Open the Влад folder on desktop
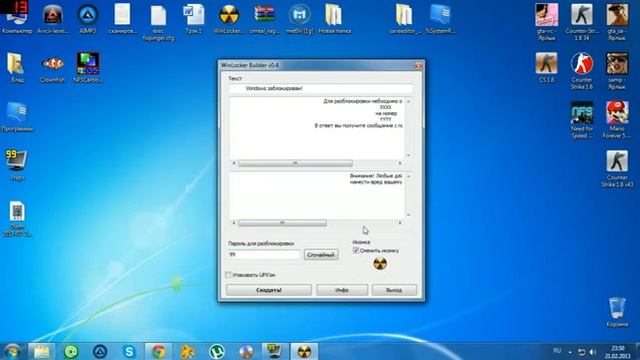This screenshot has height=360, width=640. [16, 67]
